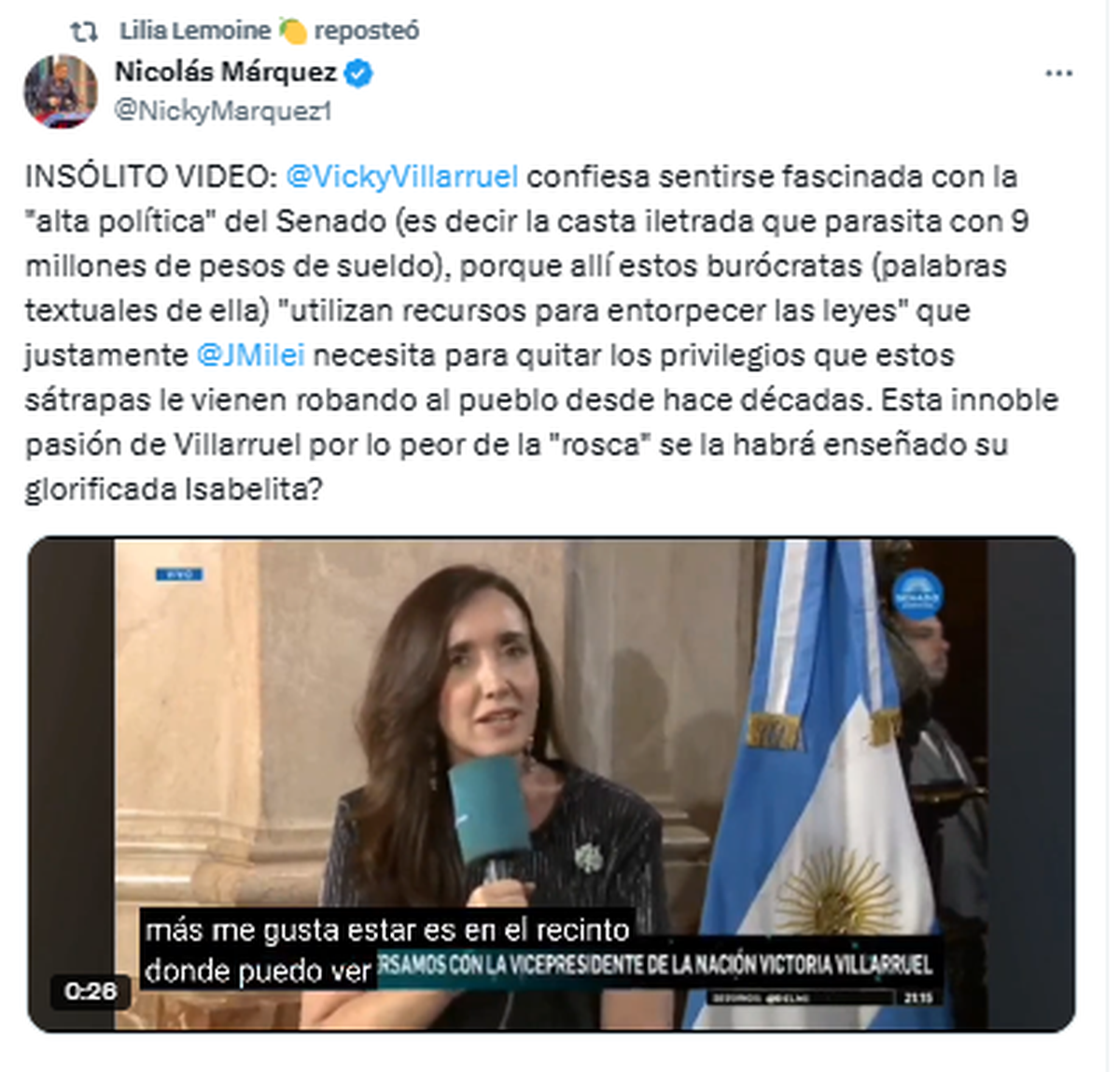Click the lemon emoji beside Lilia Lemoine

pos(292,32)
